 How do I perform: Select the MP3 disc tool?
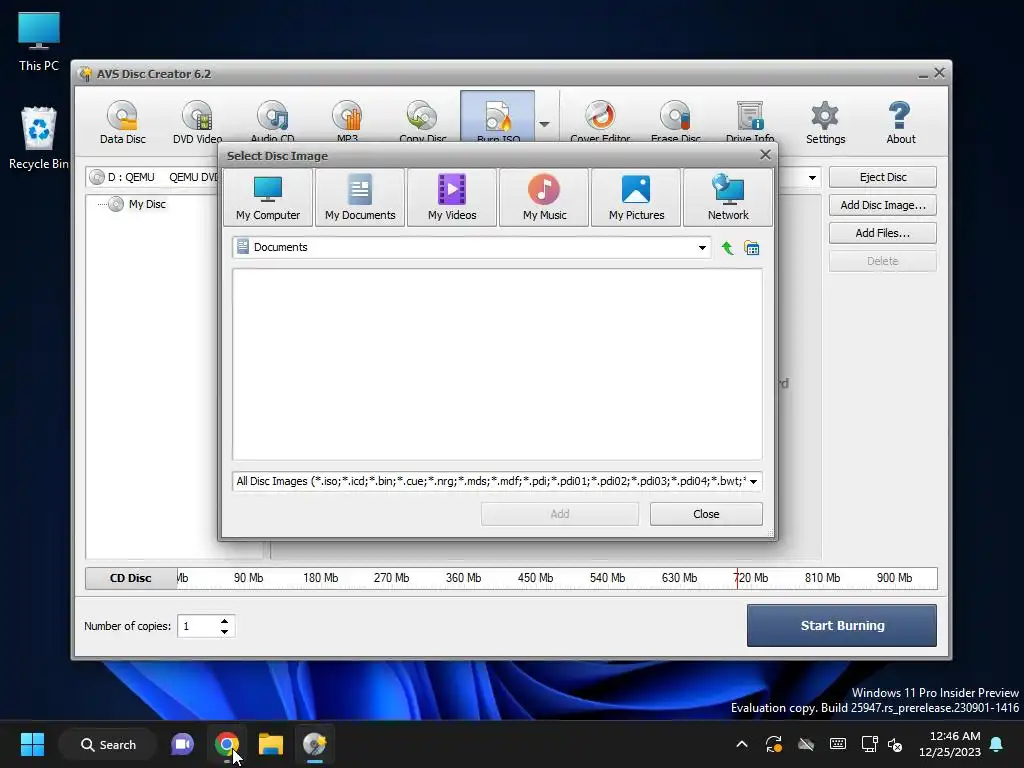tap(347, 122)
